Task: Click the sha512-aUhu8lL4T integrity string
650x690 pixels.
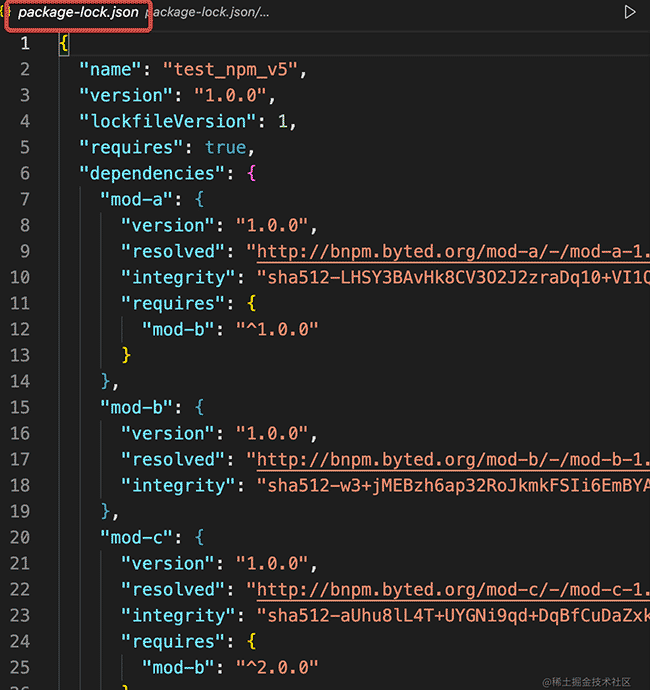Action: [453, 616]
